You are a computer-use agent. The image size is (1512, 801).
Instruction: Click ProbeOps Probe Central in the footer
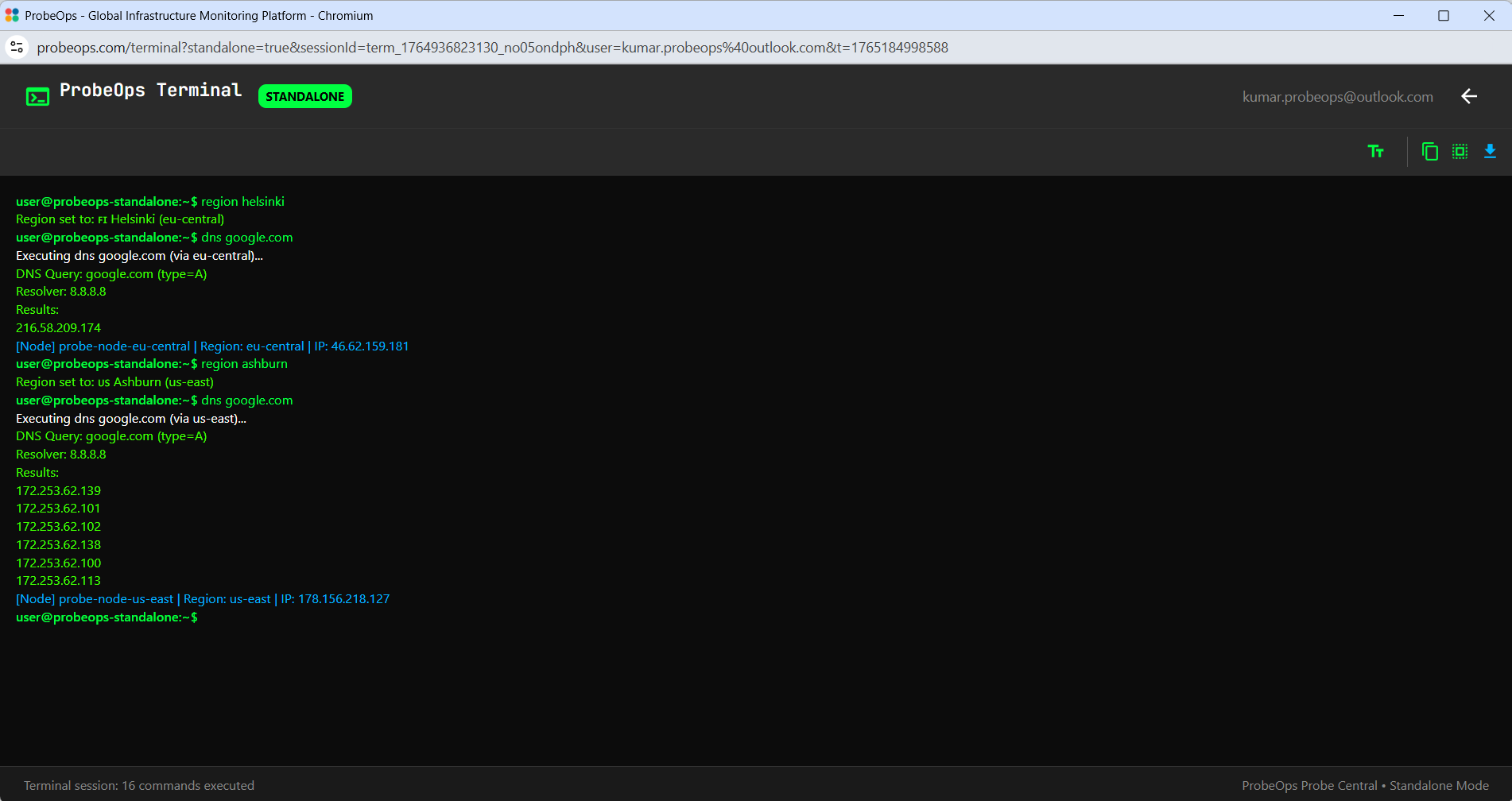tap(1311, 785)
